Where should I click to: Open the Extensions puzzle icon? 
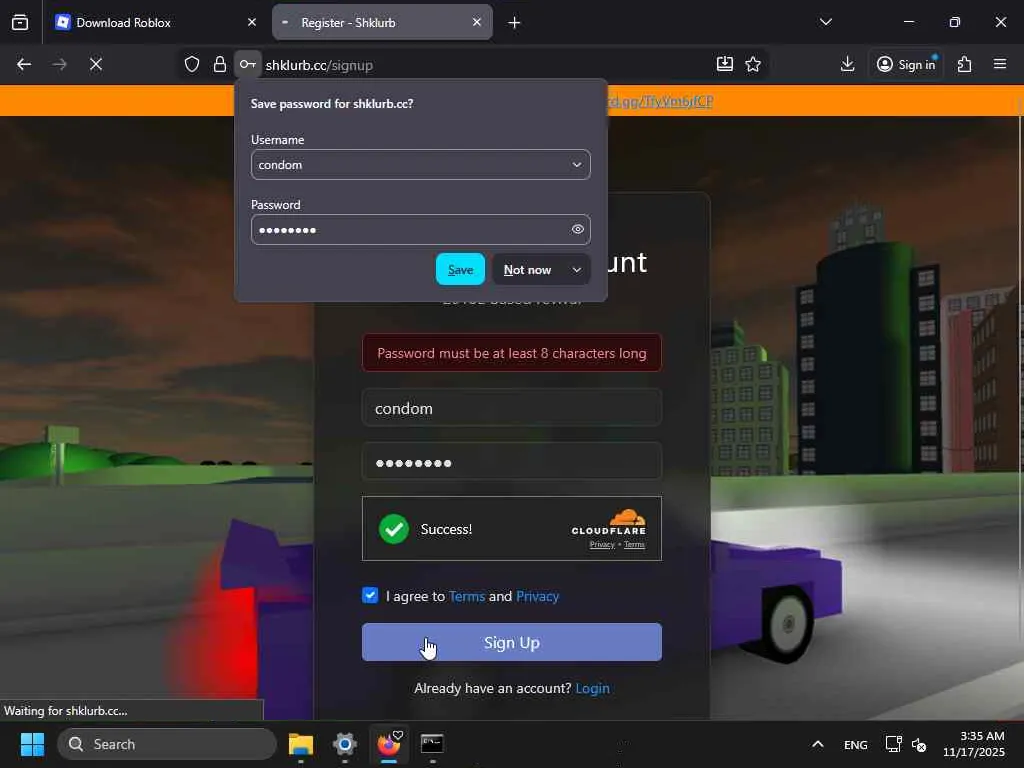click(965, 64)
